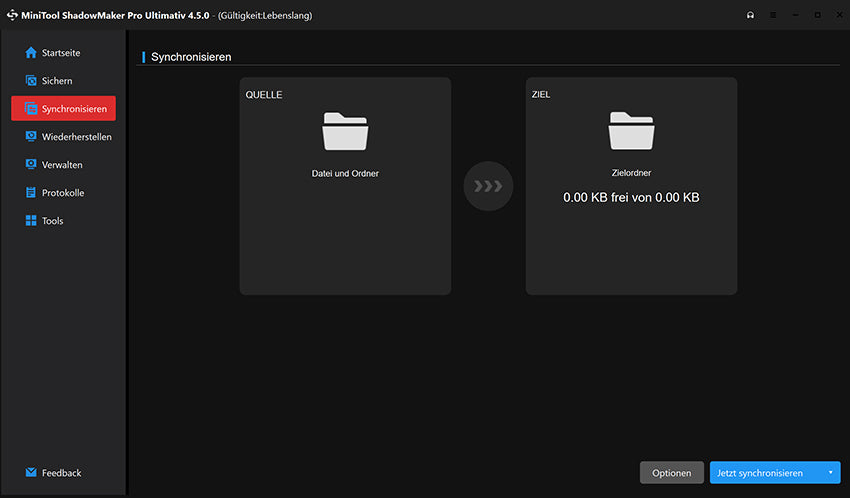The width and height of the screenshot is (850, 498).
Task: Open Feedback via envelope icon
Action: point(31,472)
